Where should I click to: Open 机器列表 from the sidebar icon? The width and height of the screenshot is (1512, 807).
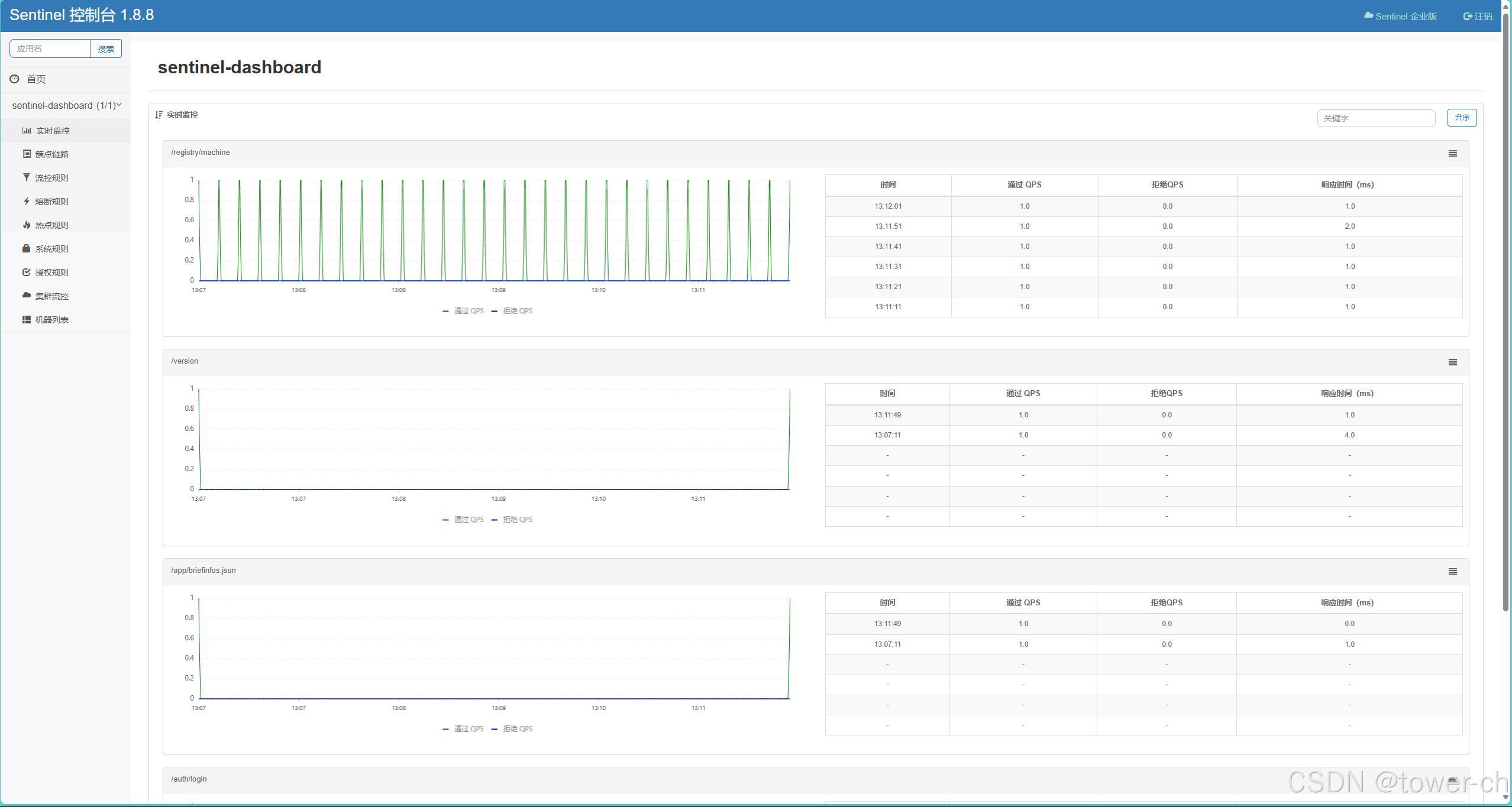pyautogui.click(x=27, y=319)
